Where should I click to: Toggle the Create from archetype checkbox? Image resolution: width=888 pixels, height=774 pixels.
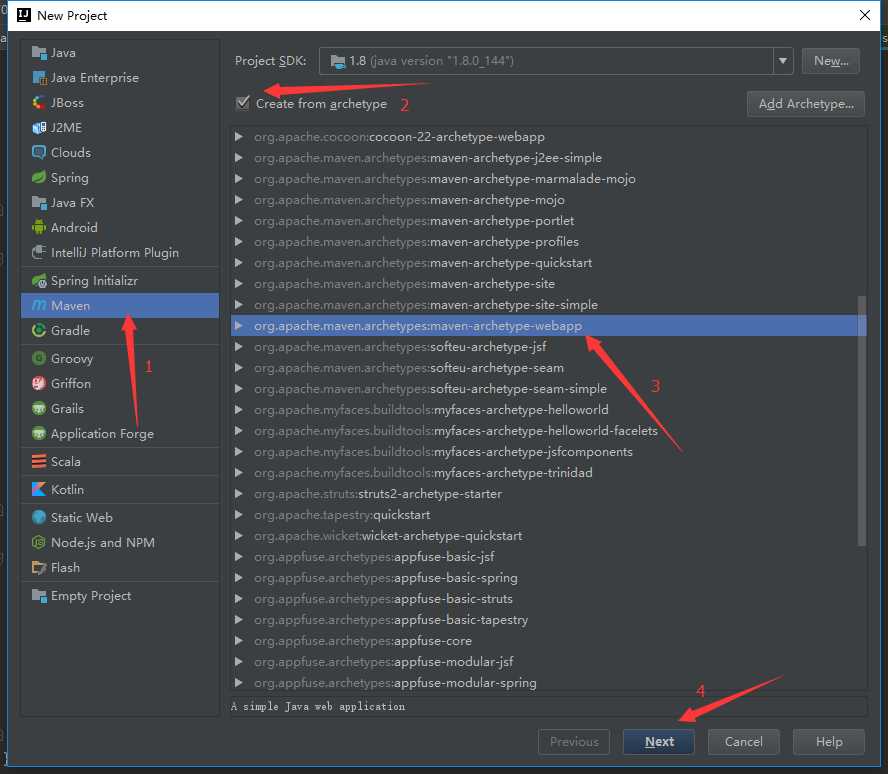[242, 102]
